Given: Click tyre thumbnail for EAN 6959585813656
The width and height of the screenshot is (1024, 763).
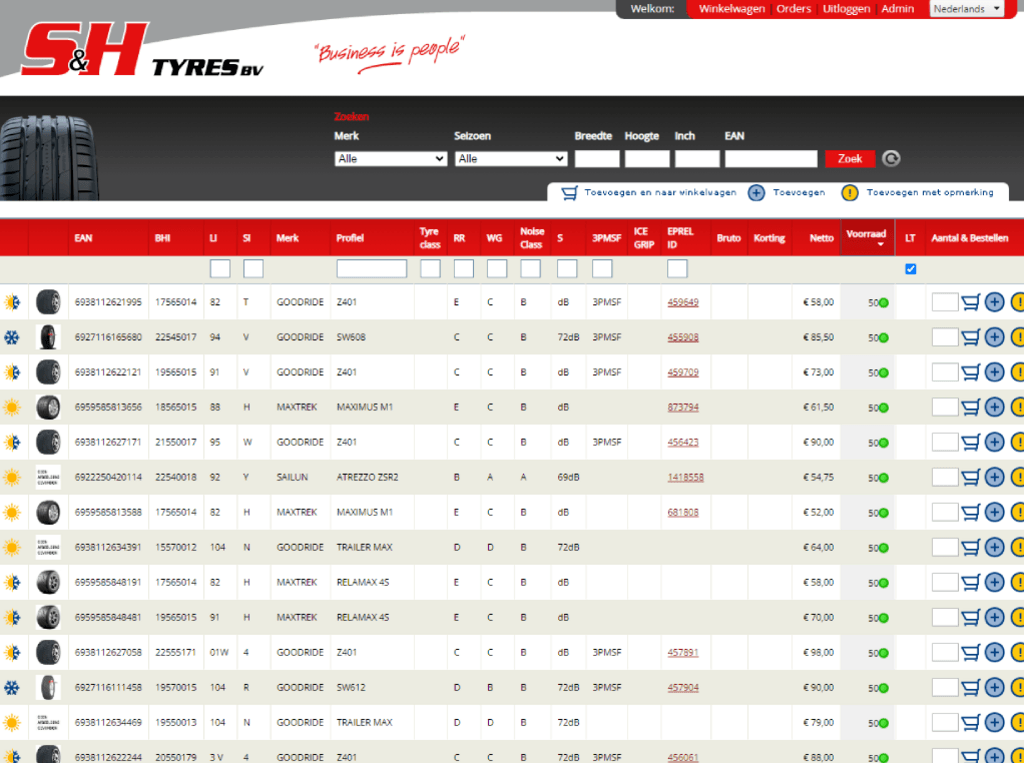Looking at the screenshot, I should [x=48, y=407].
